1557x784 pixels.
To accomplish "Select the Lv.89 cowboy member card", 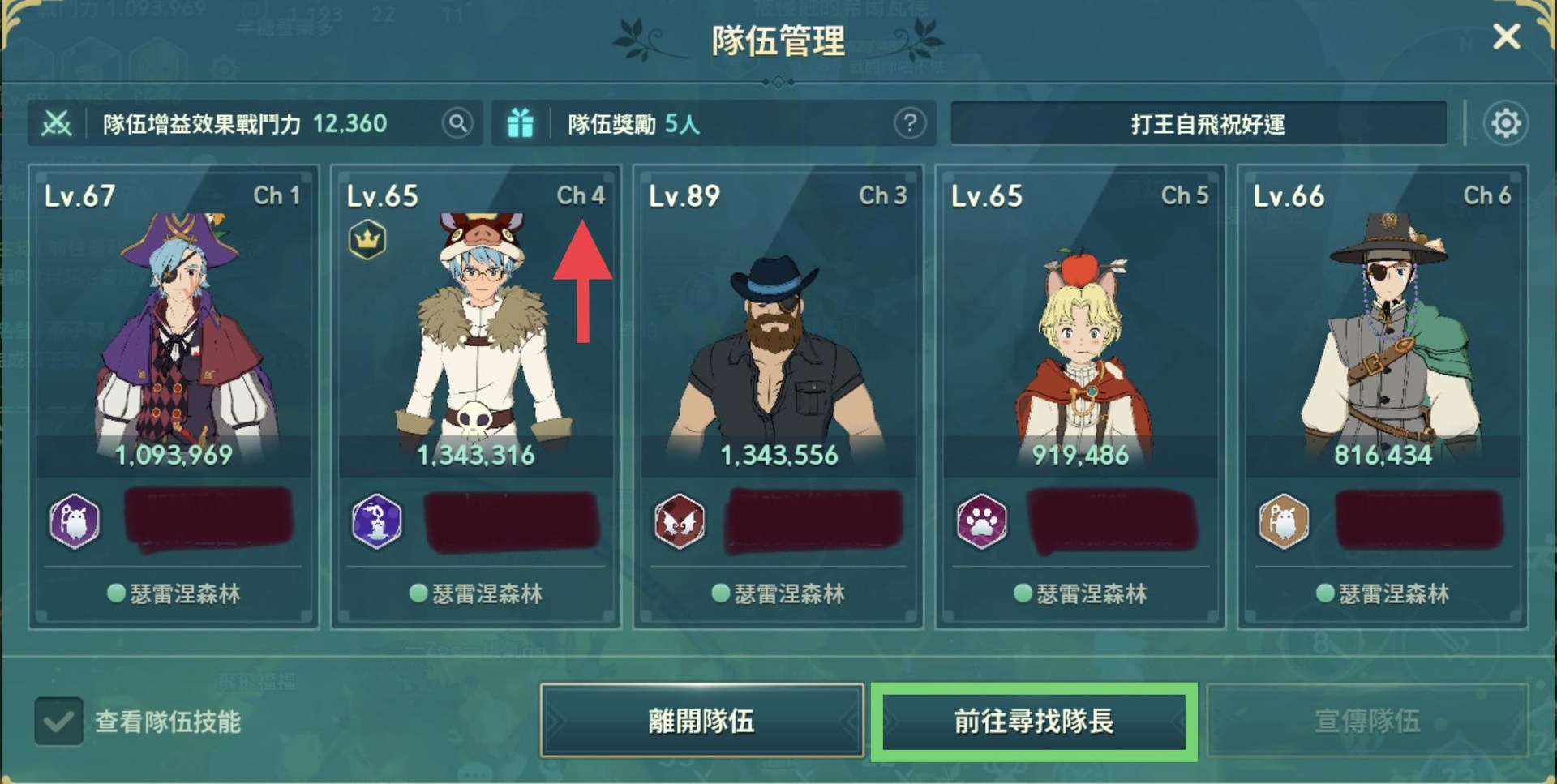I will pos(778,396).
